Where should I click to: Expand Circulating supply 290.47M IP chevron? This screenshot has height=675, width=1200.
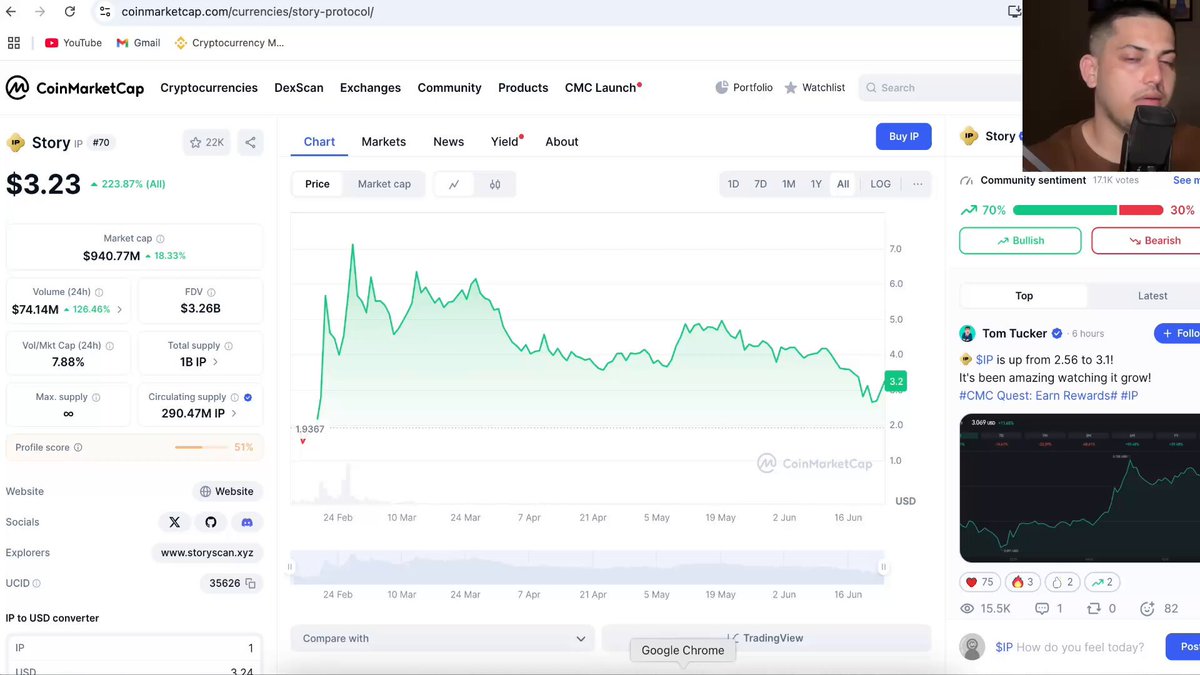[x=234, y=413]
